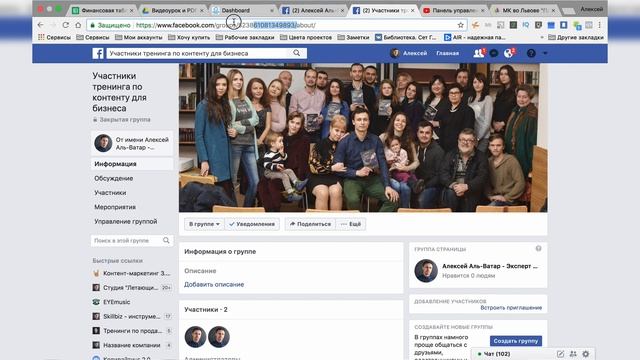Viewport: 640px width, 360px height.
Task: Open the group cover photo
Action: coord(363,138)
